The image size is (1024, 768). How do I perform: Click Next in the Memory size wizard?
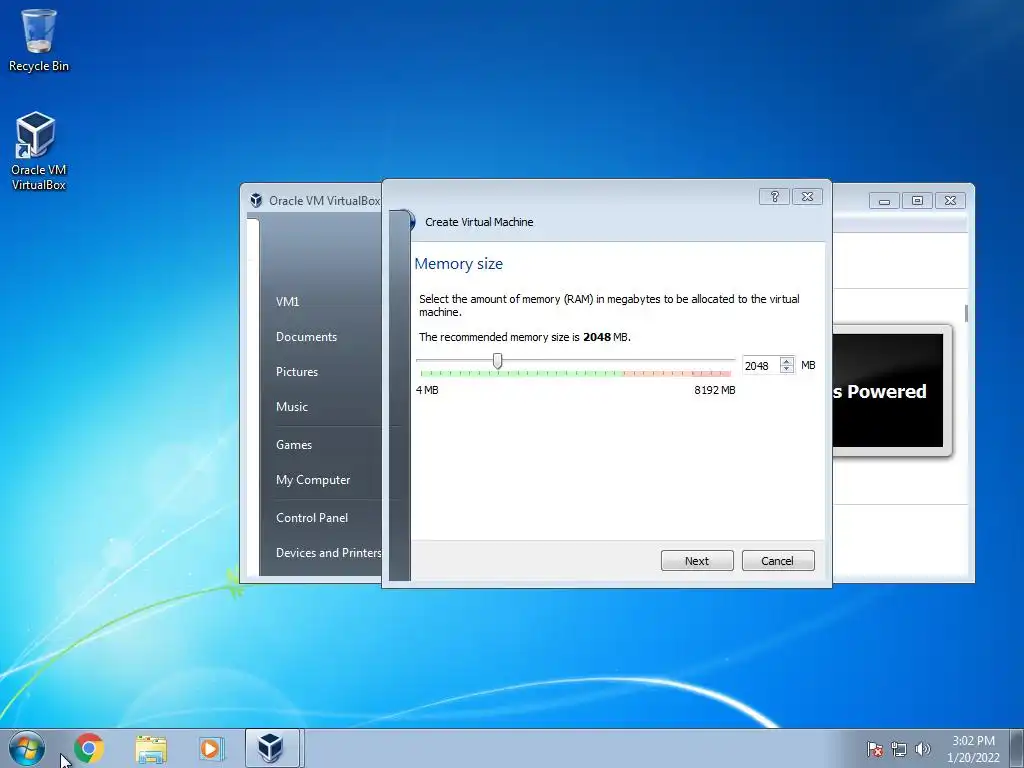point(697,560)
